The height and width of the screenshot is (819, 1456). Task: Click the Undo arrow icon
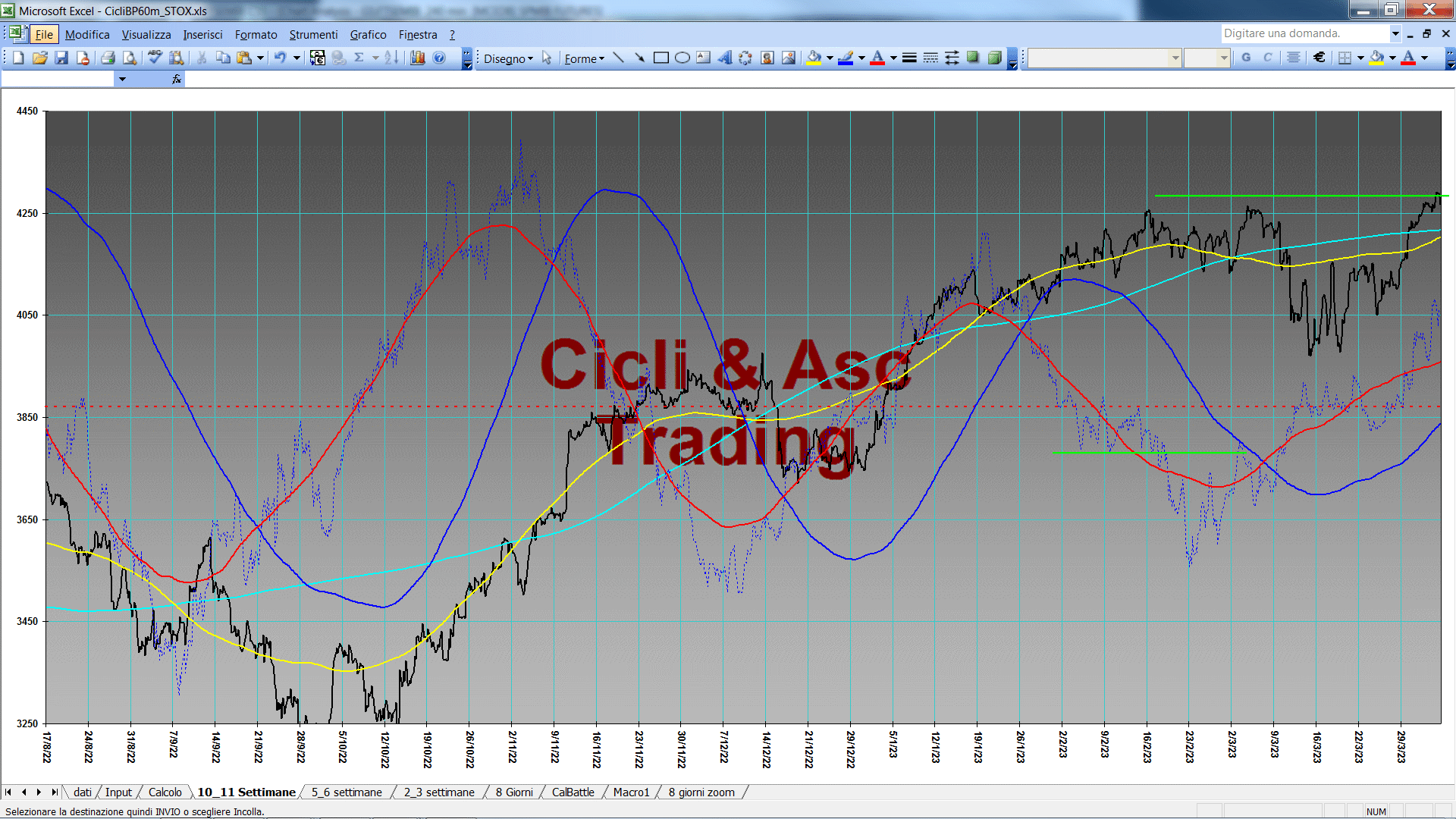280,58
